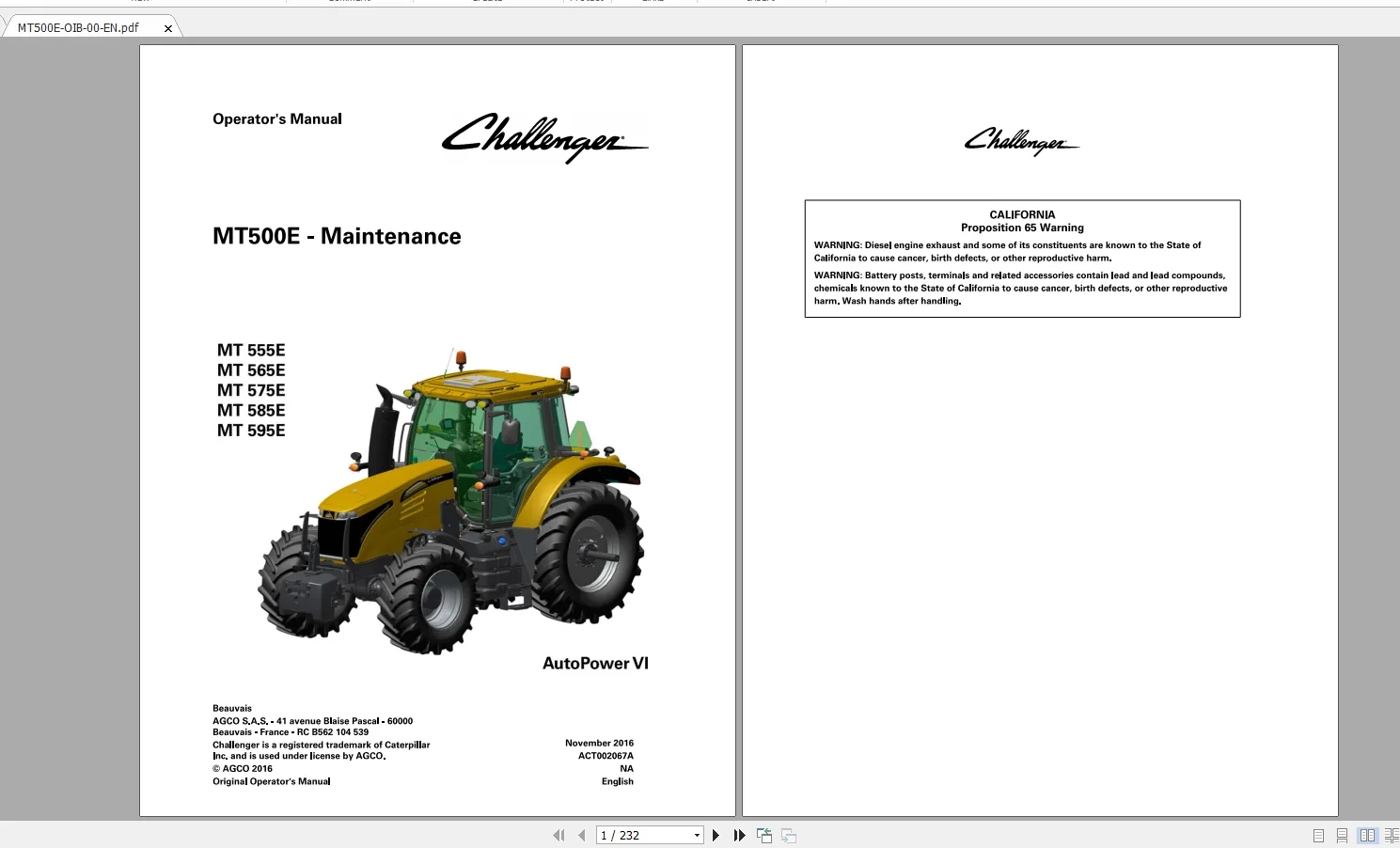
Task: Open the page number dropdown arrow
Action: tap(698, 835)
